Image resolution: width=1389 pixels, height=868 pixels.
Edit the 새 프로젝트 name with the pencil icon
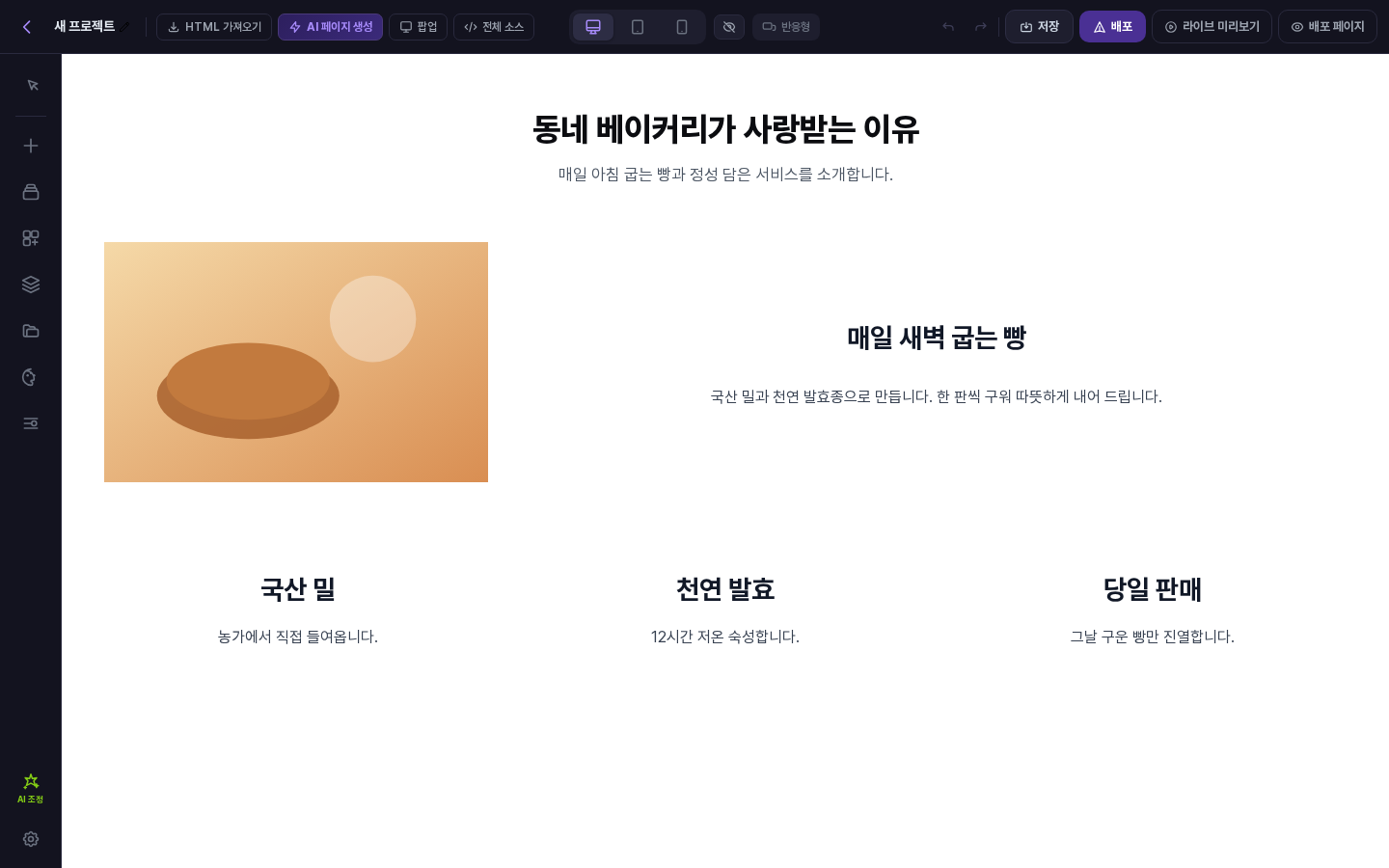pyautogui.click(x=124, y=27)
